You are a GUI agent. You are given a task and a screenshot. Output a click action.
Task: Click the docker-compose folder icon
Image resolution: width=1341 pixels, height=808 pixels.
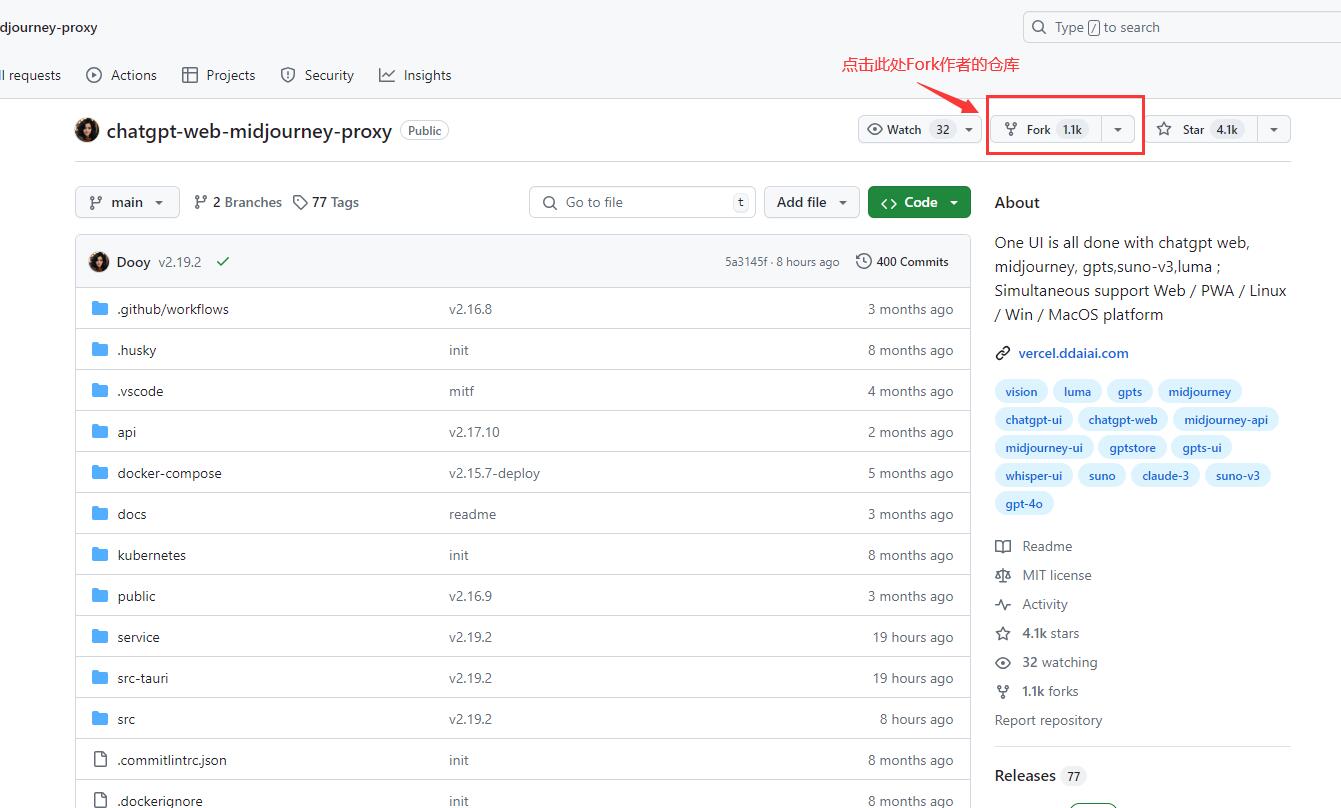click(100, 473)
